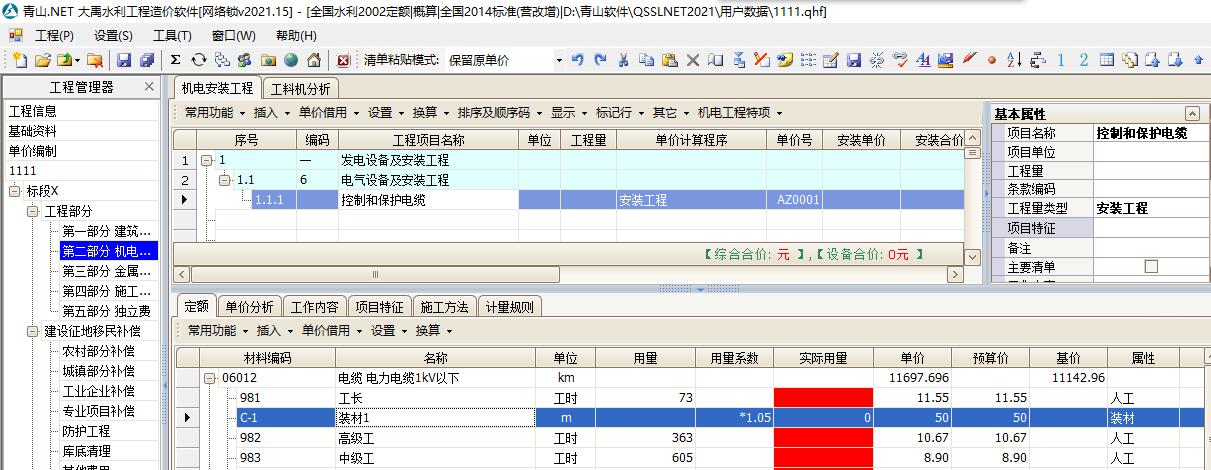Select 农村部分补偿 tree item
Viewport: 1211px width, 470px height.
click(98, 351)
